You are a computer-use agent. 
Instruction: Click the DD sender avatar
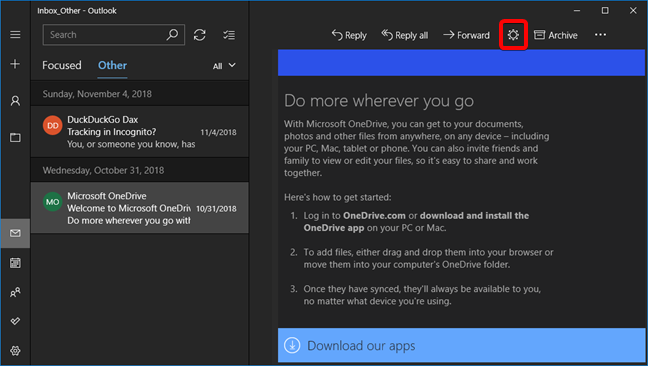pyautogui.click(x=53, y=126)
